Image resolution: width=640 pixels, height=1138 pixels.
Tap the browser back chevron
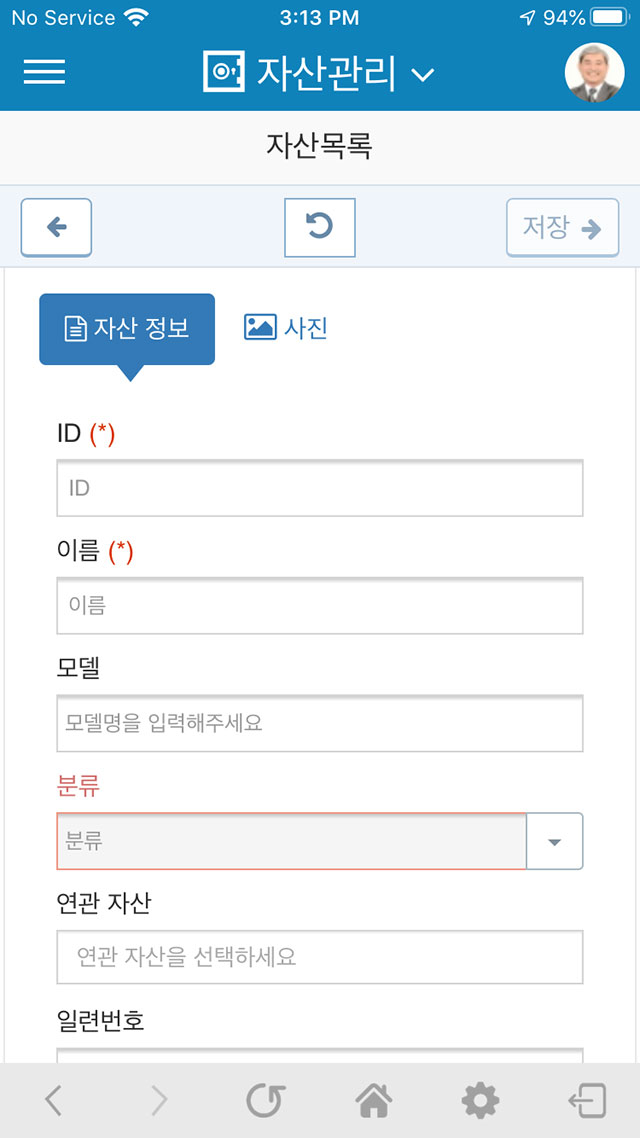[52, 1101]
